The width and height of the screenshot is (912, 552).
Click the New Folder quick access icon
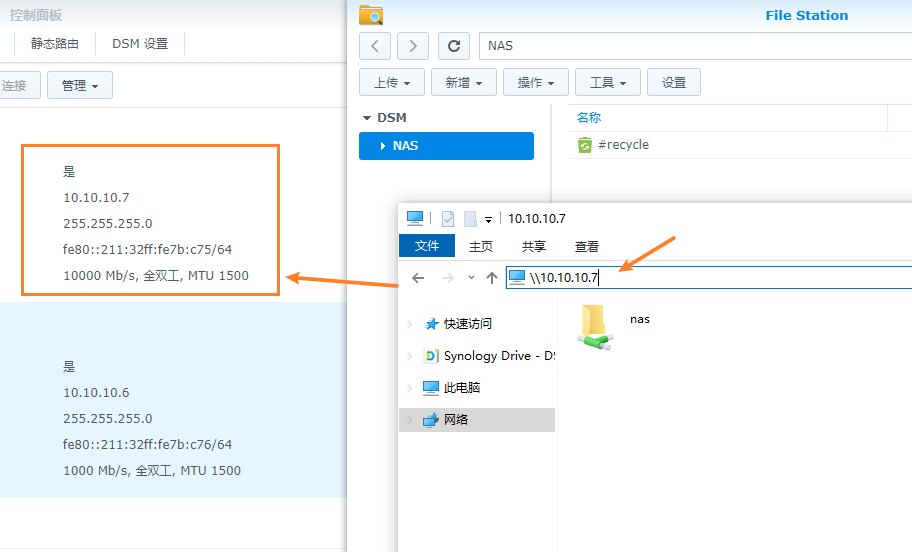pos(470,219)
